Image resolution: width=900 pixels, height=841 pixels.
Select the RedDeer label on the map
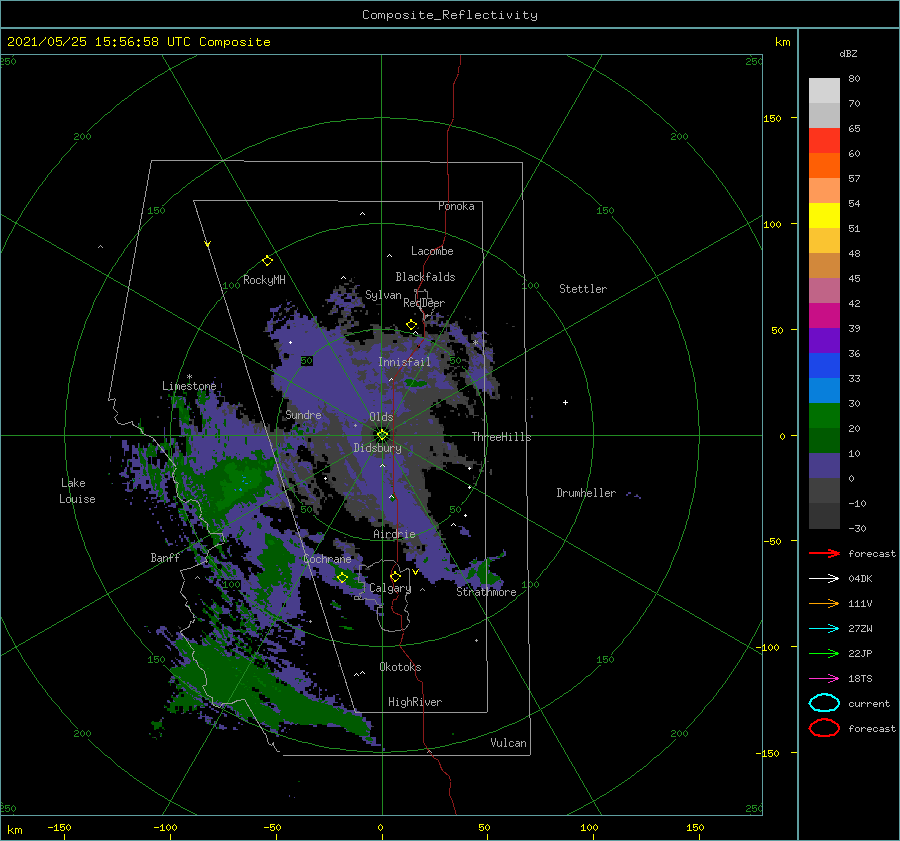pos(424,303)
